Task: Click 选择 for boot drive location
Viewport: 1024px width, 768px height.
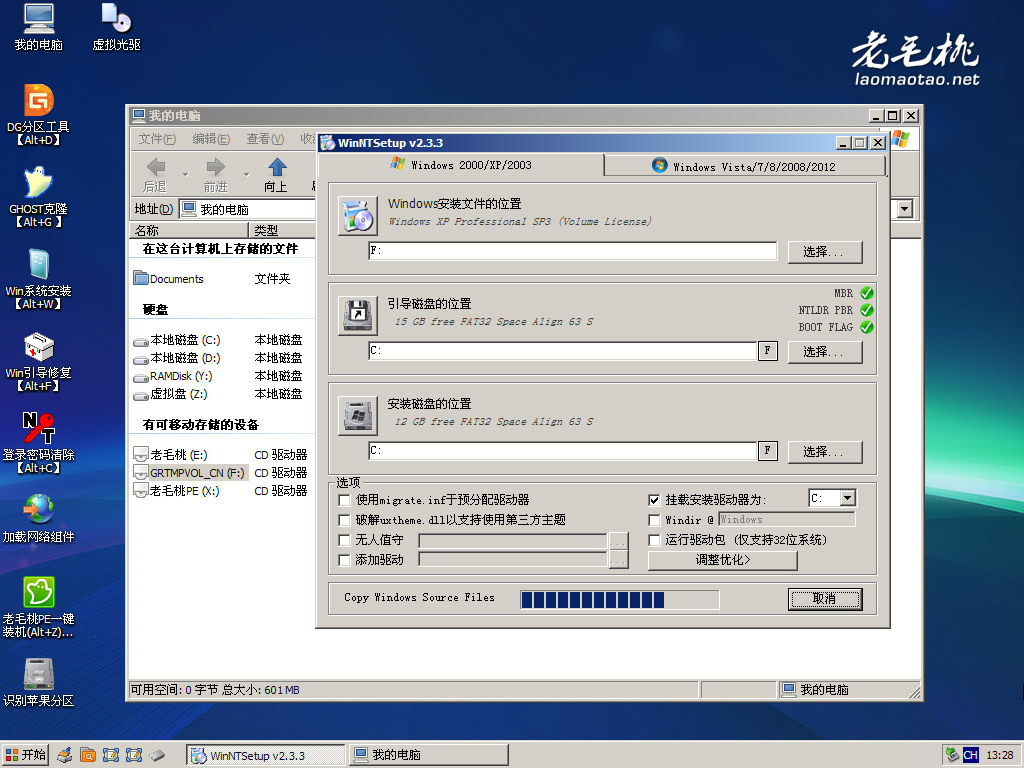Action: pos(825,352)
